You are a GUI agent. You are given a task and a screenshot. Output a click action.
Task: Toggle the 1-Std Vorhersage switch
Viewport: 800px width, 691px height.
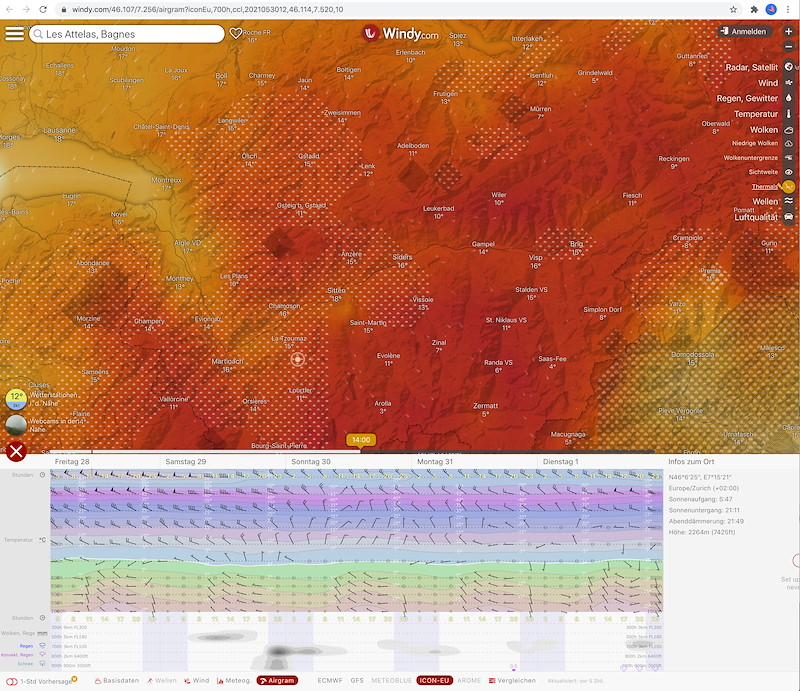[x=11, y=681]
